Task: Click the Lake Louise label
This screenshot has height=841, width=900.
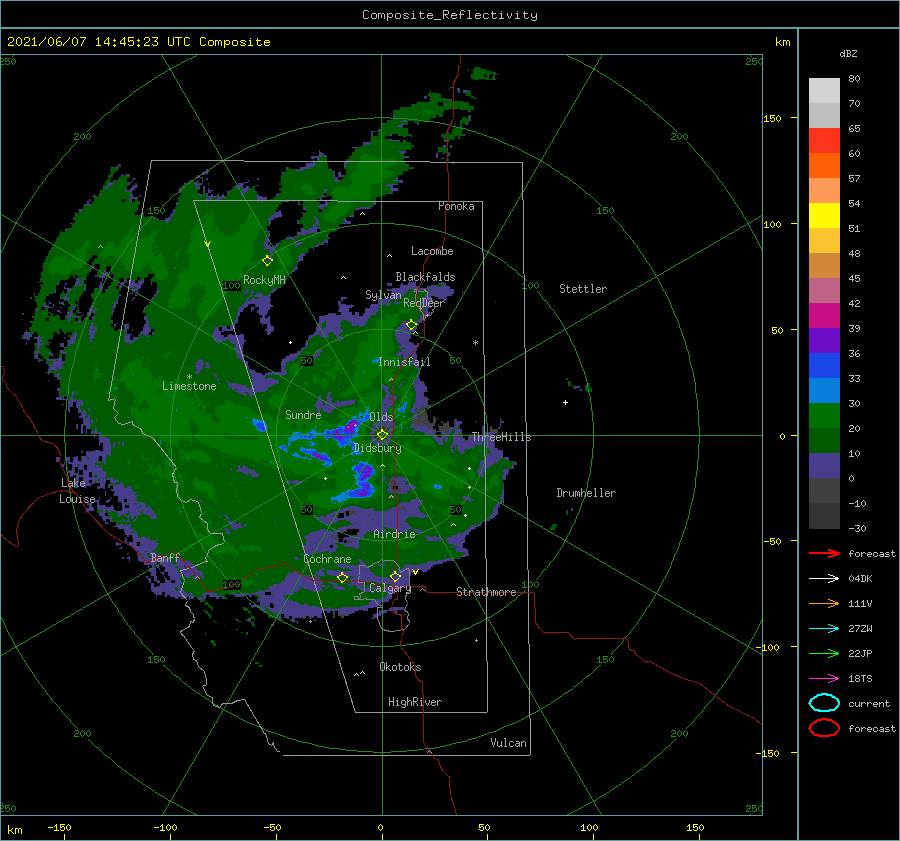Action: (x=77, y=491)
